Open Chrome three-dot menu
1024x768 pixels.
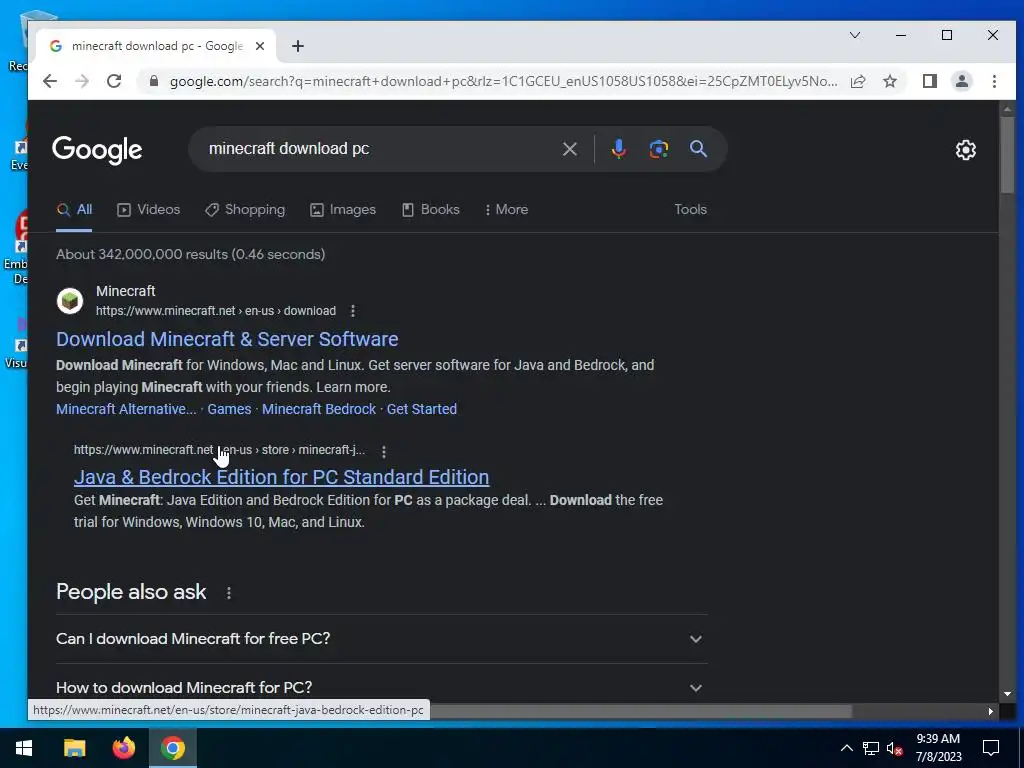(x=994, y=81)
